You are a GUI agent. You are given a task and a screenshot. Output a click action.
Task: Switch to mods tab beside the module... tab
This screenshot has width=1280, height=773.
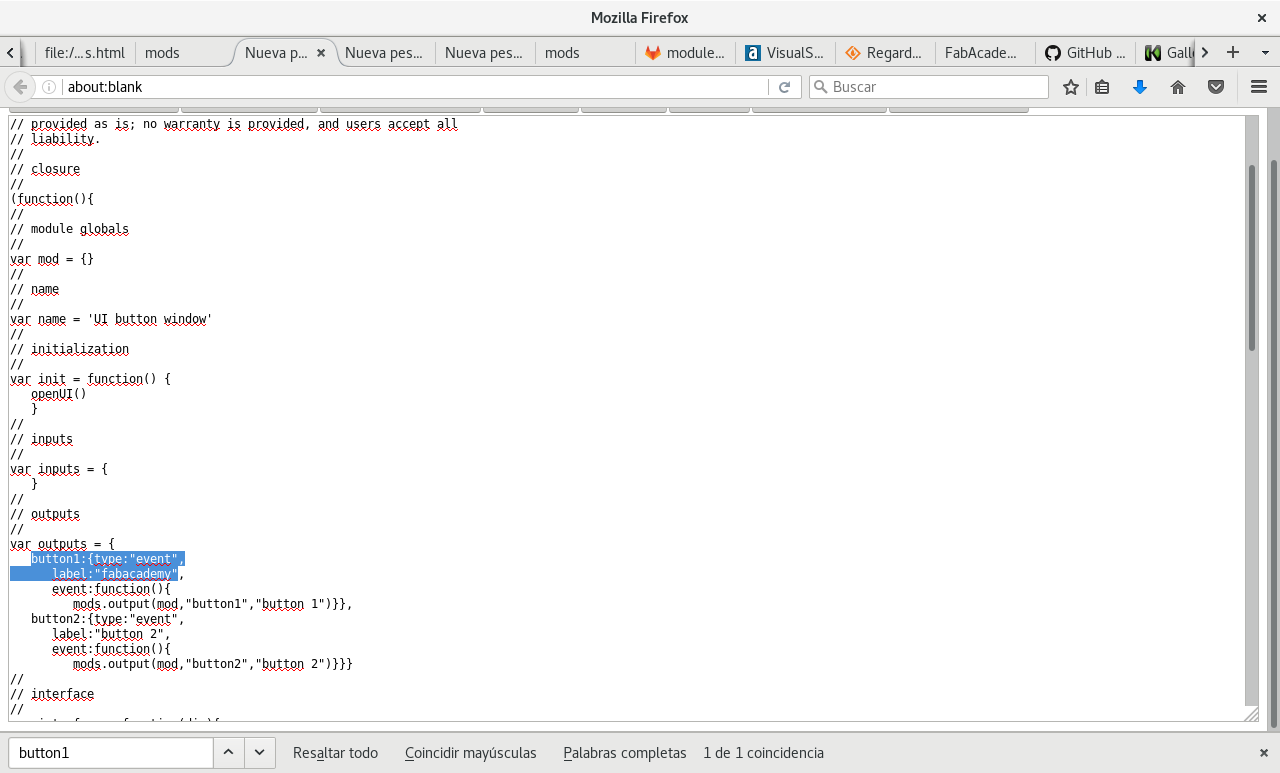click(x=585, y=53)
